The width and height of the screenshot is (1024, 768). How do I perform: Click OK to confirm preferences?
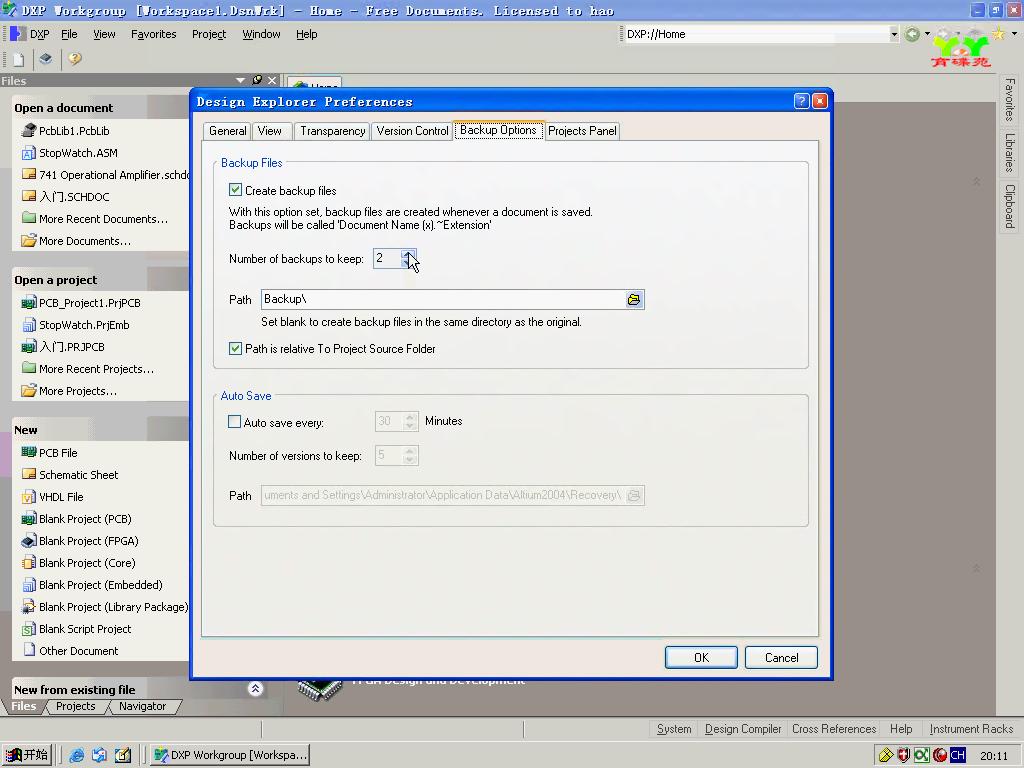coord(701,658)
